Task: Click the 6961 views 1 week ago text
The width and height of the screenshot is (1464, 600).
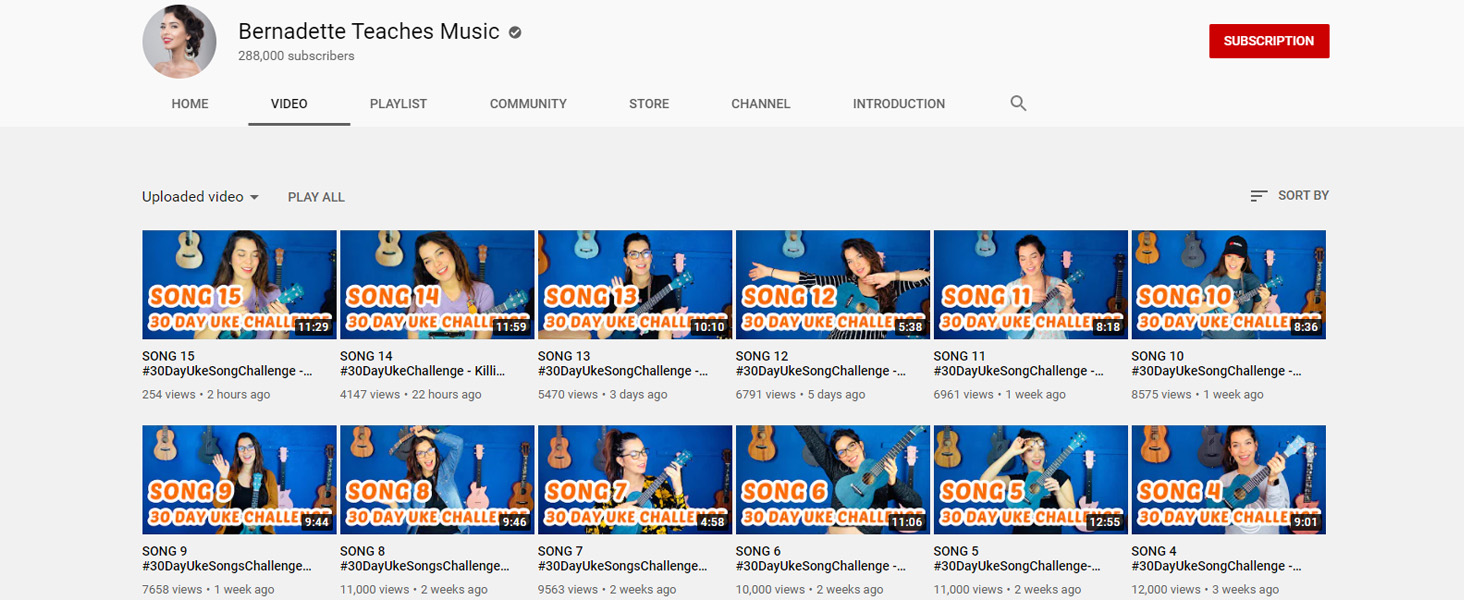Action: tap(1000, 395)
